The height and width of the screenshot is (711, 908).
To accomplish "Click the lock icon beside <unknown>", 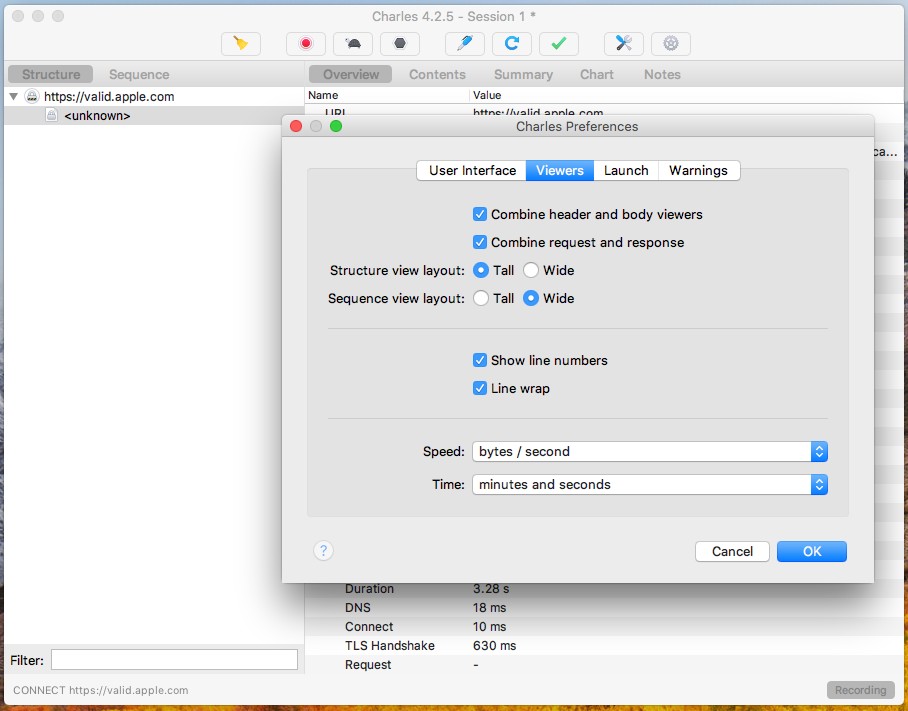I will pos(52,115).
